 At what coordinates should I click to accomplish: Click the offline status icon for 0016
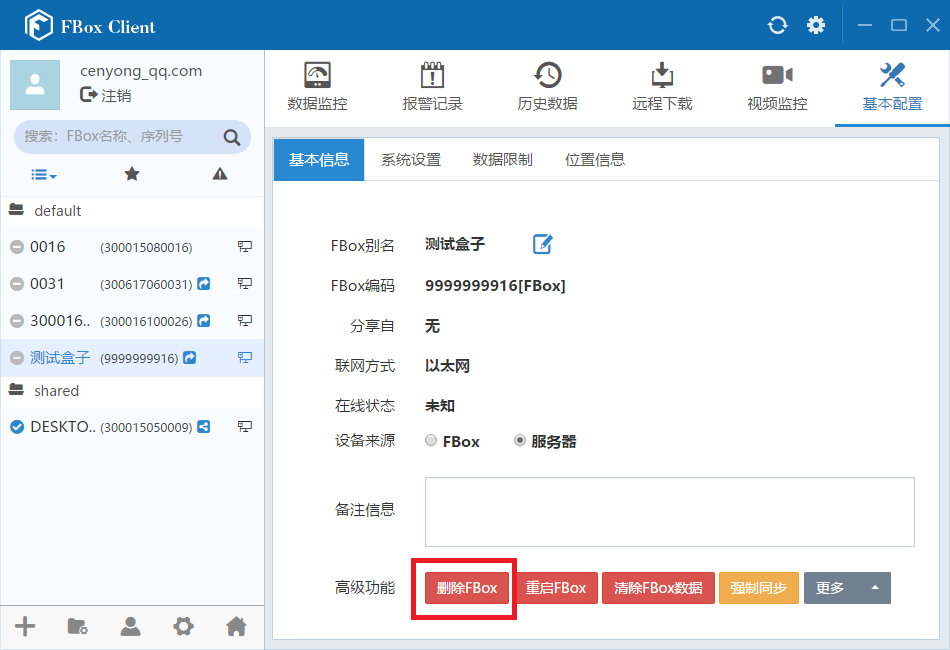pos(17,247)
